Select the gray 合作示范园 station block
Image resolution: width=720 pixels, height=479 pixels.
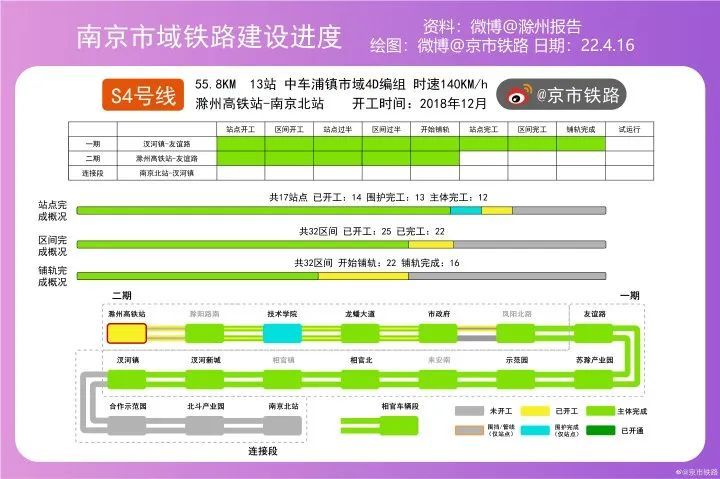tap(127, 426)
